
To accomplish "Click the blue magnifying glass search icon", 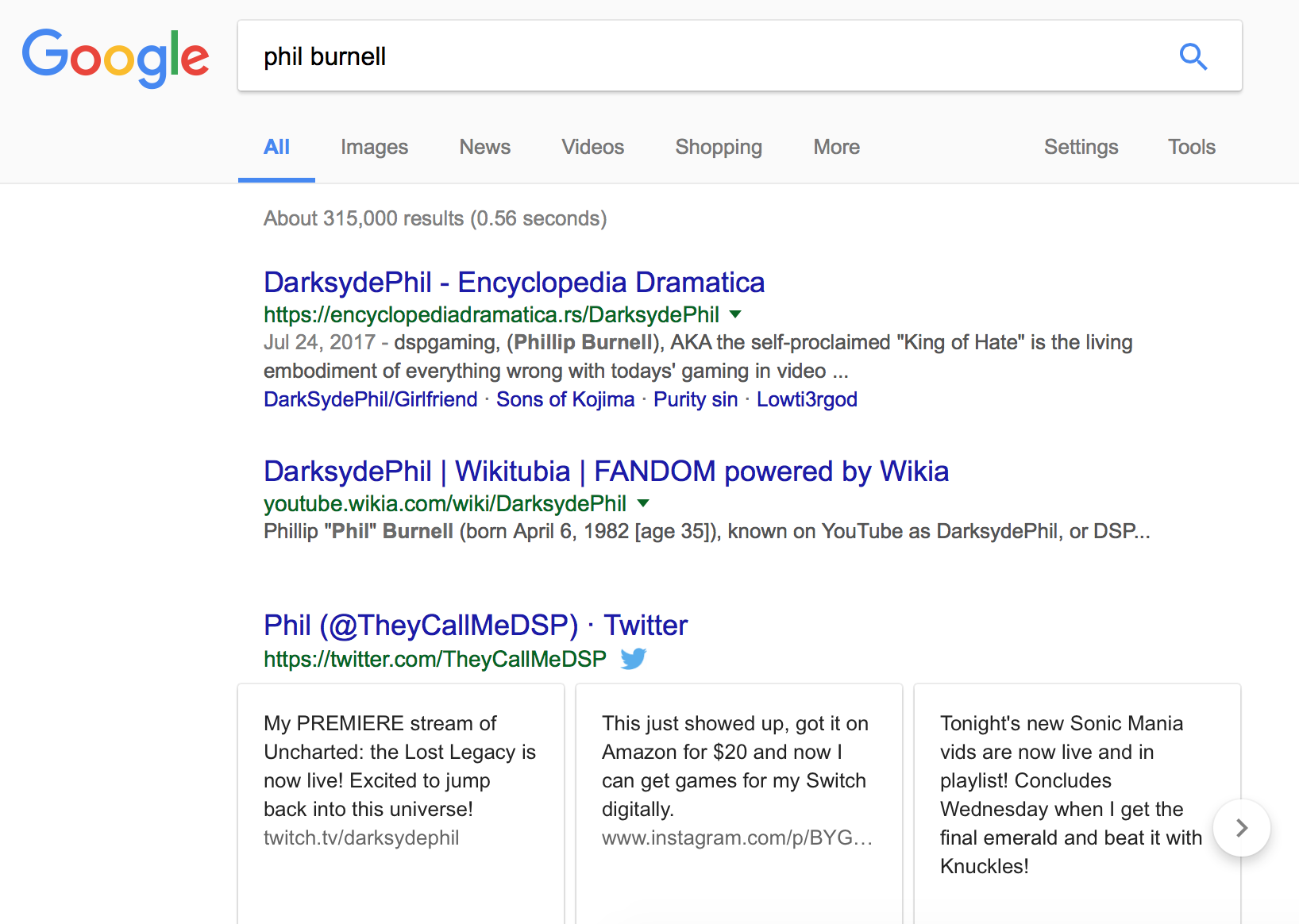I will [1193, 56].
